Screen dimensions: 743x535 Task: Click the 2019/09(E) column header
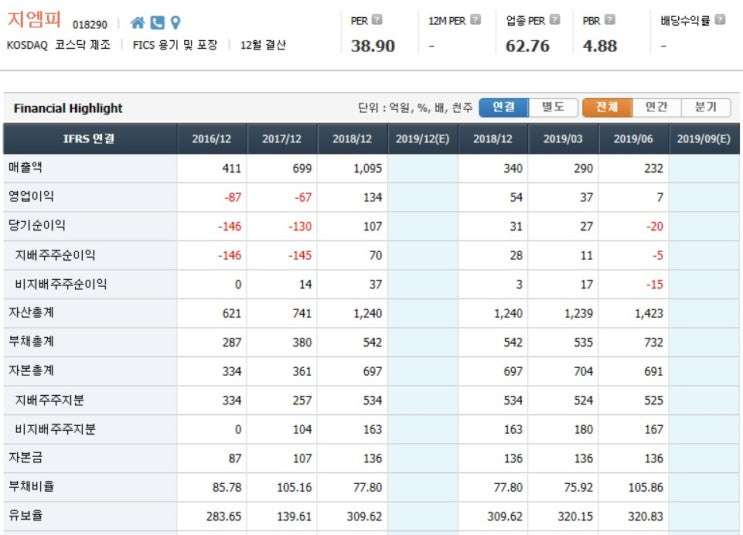click(x=704, y=139)
